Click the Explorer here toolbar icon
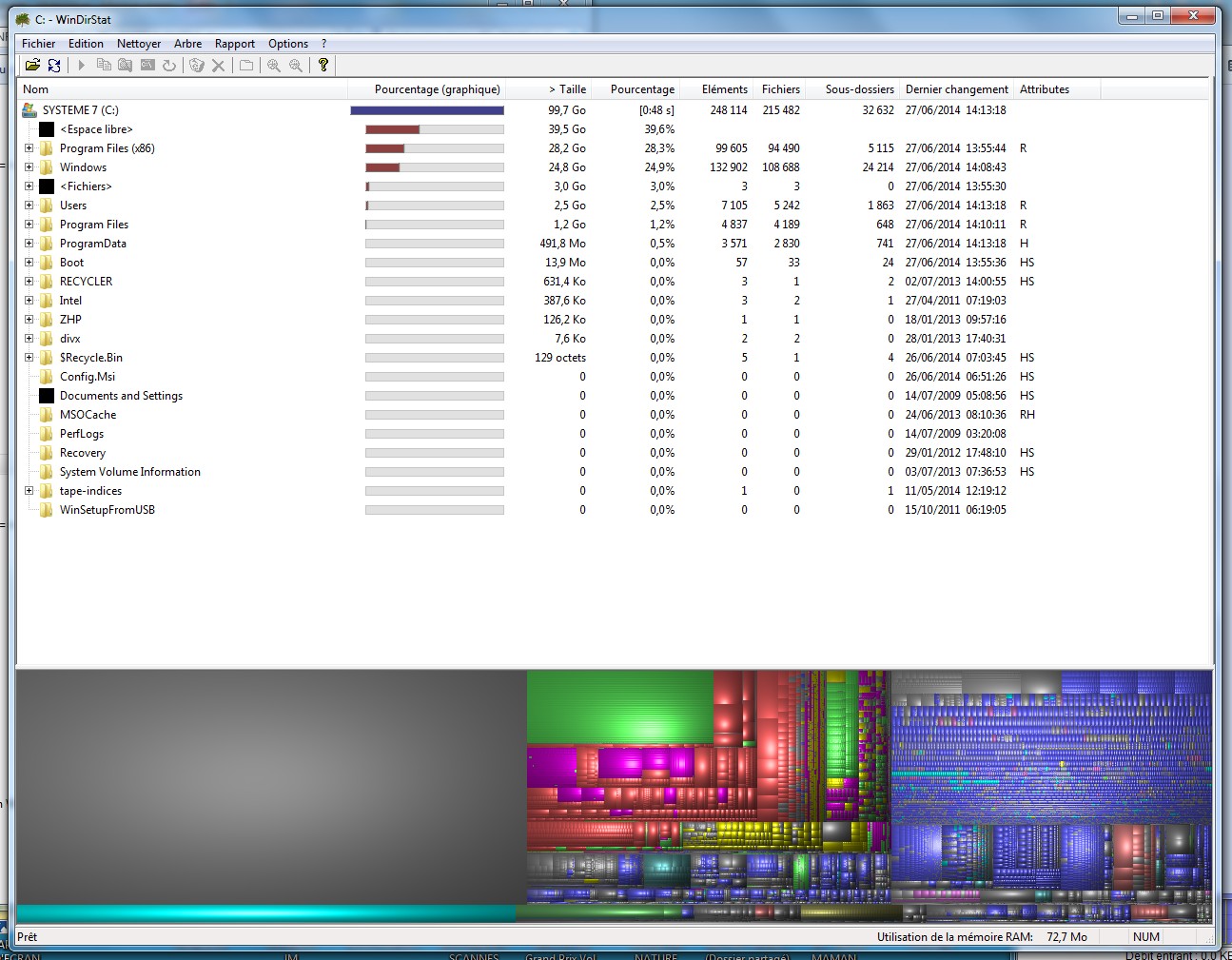1232x960 pixels. [126, 65]
